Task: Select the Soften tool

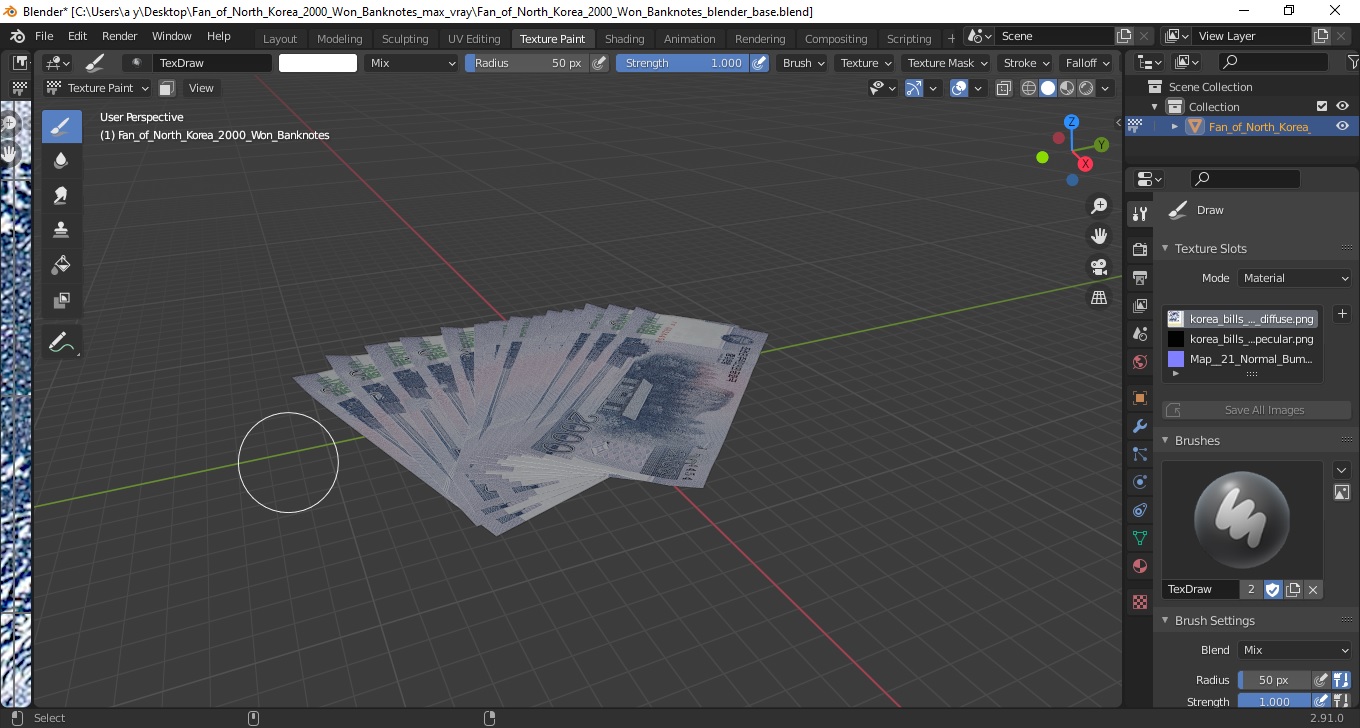Action: [61, 160]
